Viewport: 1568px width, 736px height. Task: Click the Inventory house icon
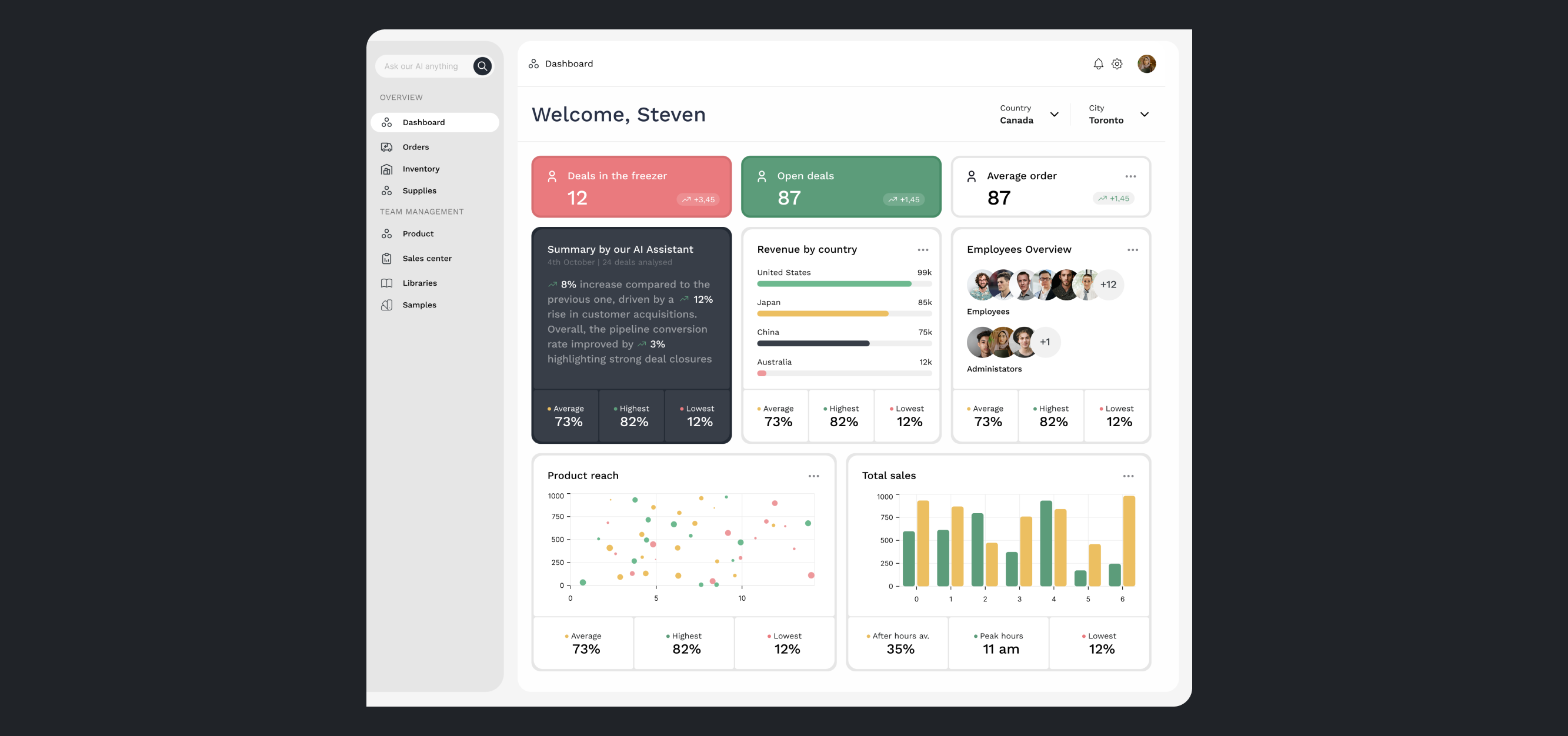coord(387,169)
